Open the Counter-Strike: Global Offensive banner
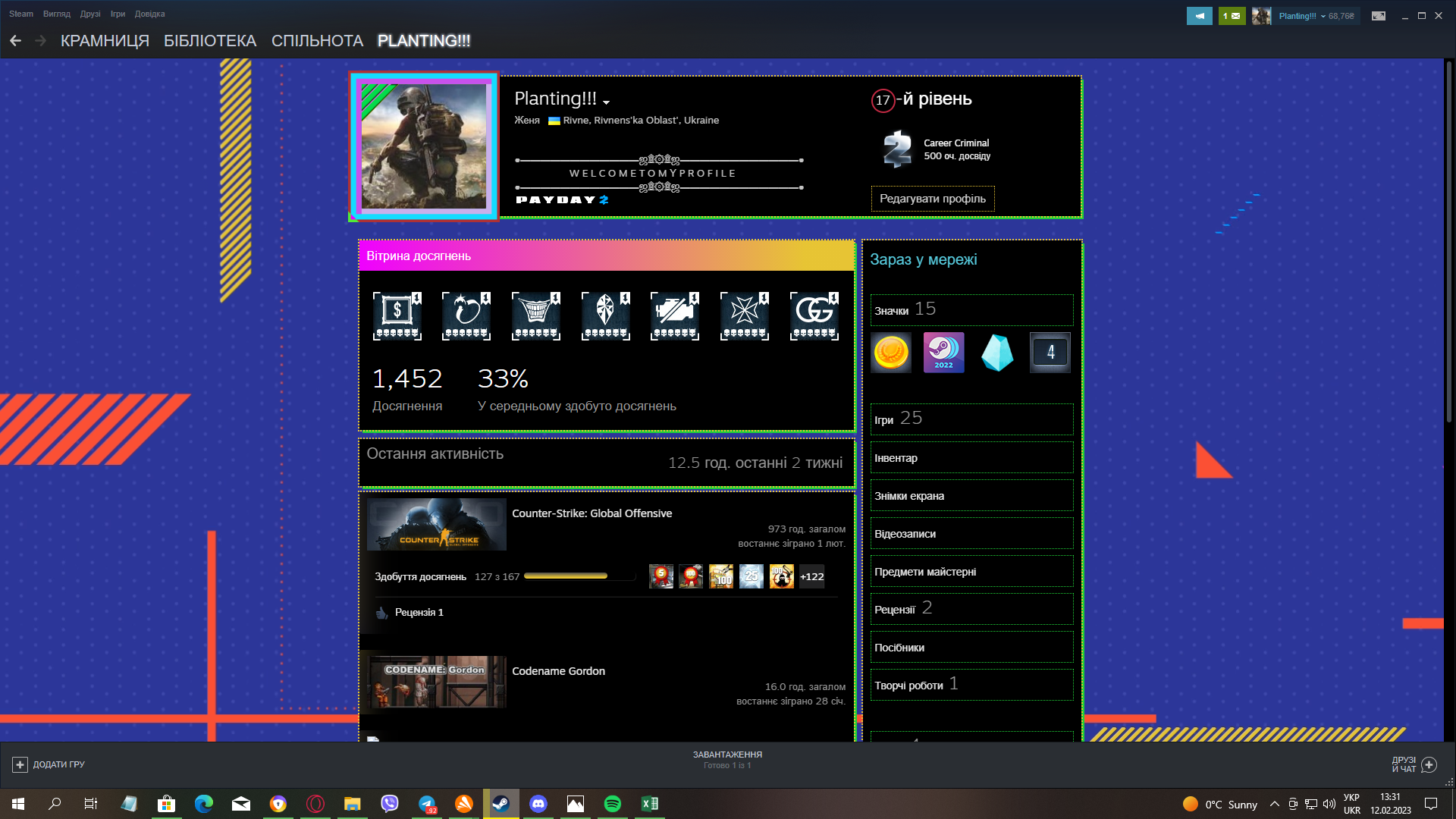 tap(436, 524)
